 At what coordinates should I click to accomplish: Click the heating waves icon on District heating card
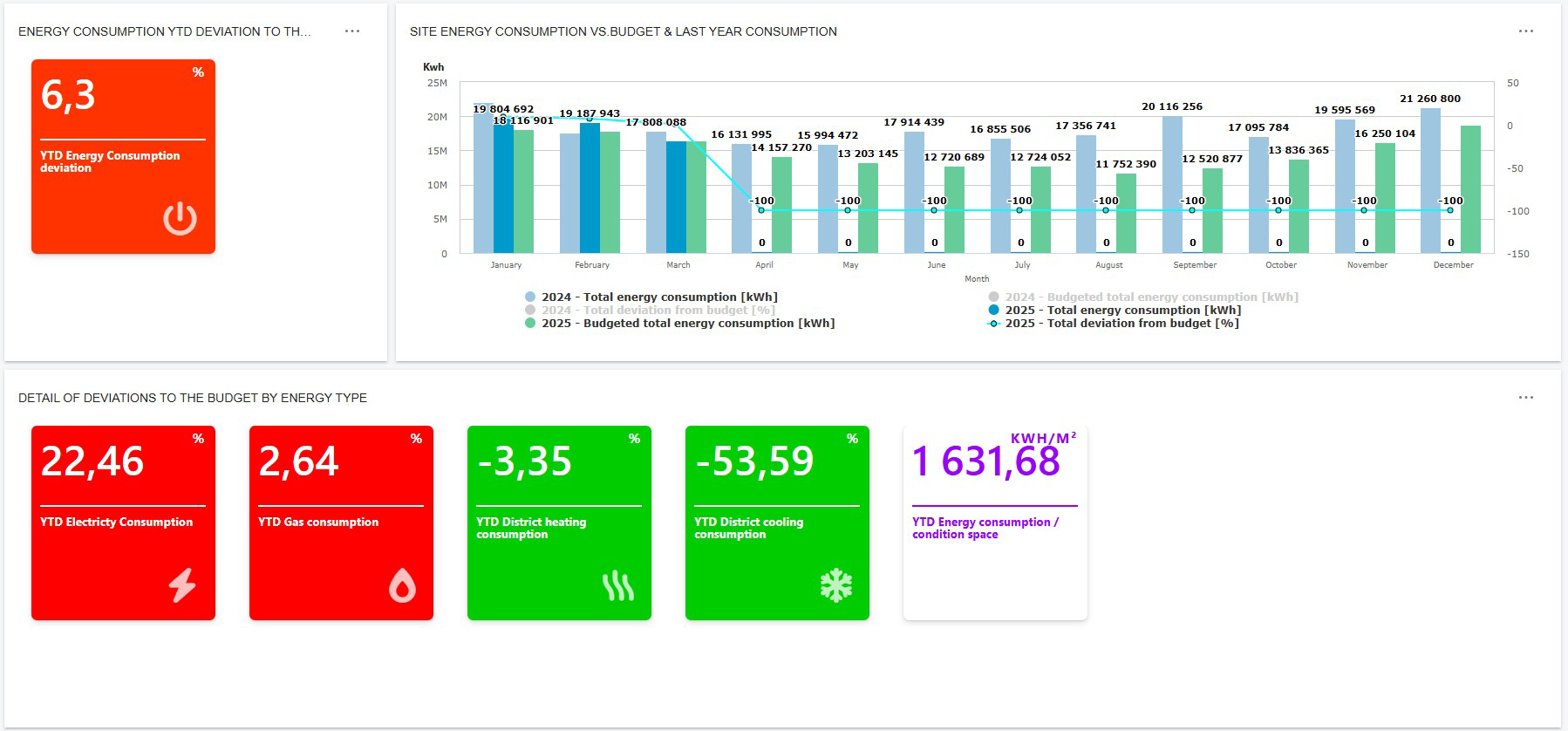[618, 586]
